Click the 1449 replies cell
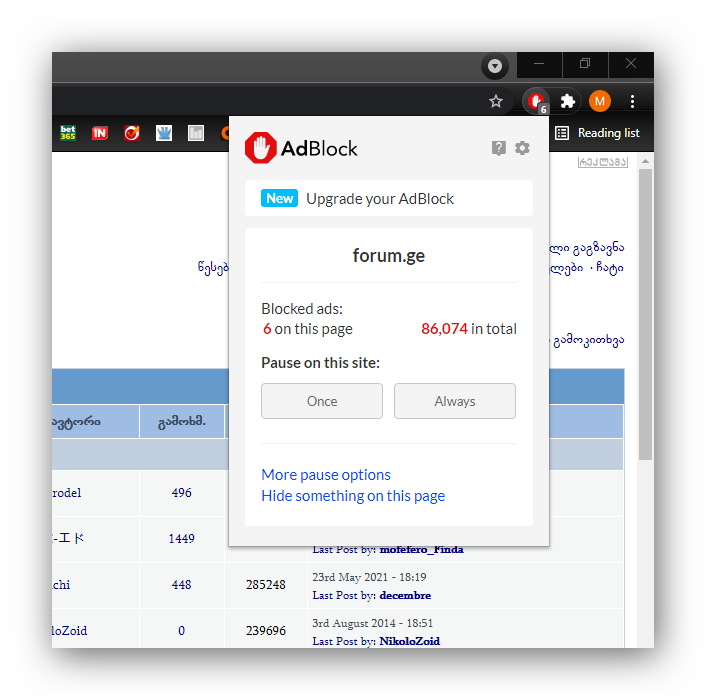706x700 pixels. [x=181, y=539]
